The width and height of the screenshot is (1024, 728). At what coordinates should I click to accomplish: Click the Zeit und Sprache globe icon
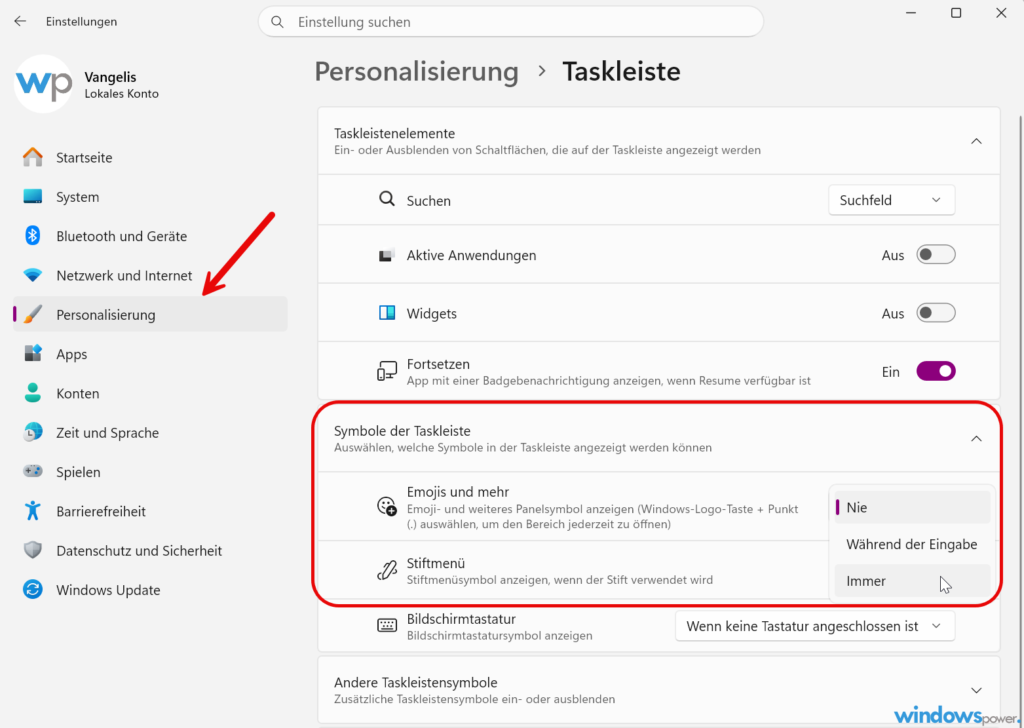click(33, 432)
